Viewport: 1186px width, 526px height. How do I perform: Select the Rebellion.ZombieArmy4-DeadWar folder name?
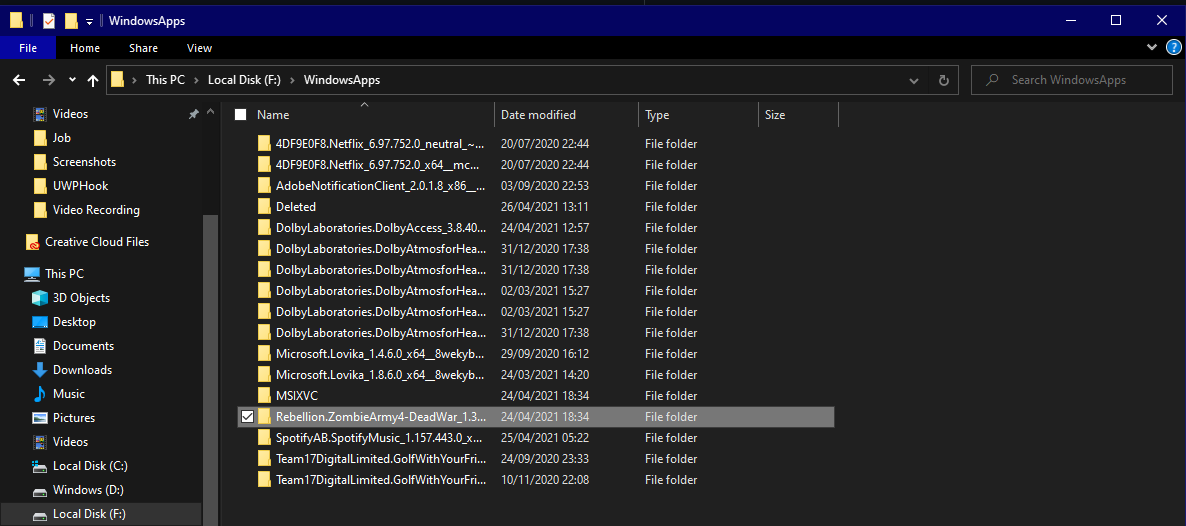(380, 416)
